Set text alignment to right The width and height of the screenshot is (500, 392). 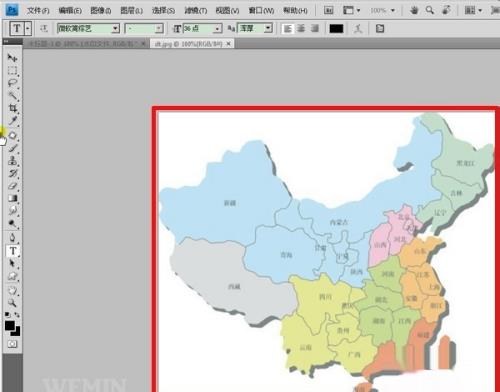(x=314, y=29)
